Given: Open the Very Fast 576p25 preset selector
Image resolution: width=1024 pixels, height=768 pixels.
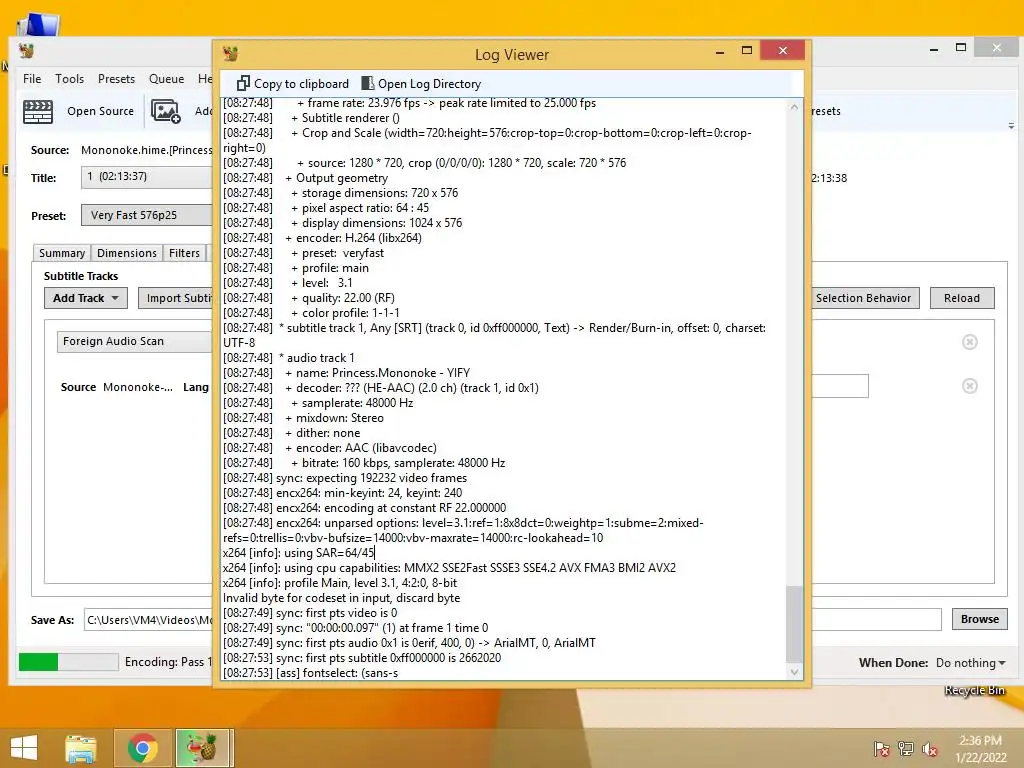Looking at the screenshot, I should click(147, 215).
